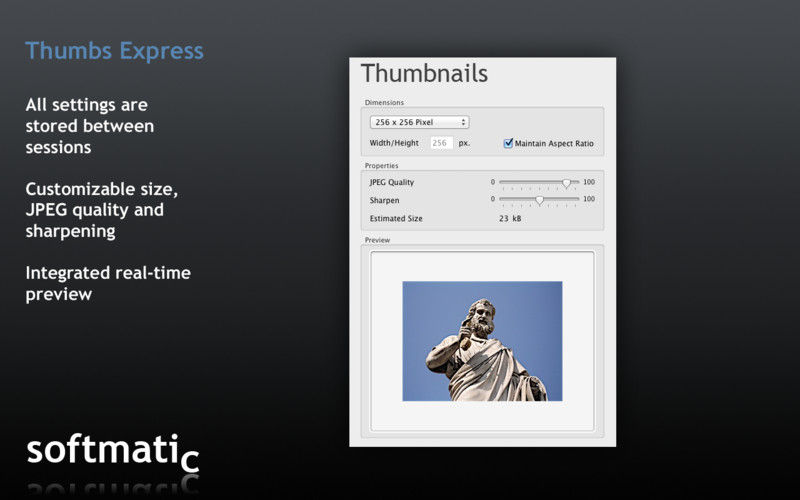Click the All settings are stored text
The width and height of the screenshot is (800, 500).
point(90,126)
